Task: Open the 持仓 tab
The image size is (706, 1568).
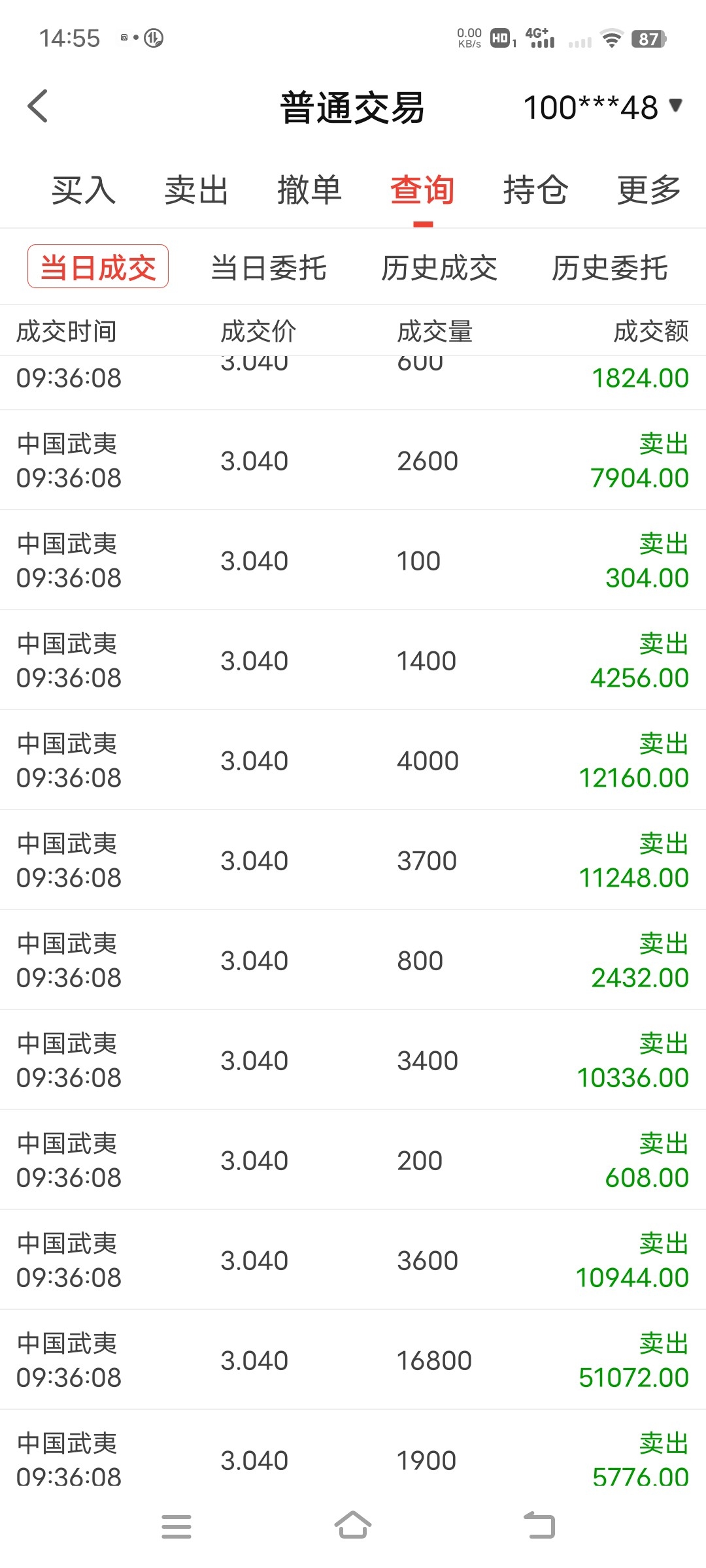Action: click(x=536, y=190)
